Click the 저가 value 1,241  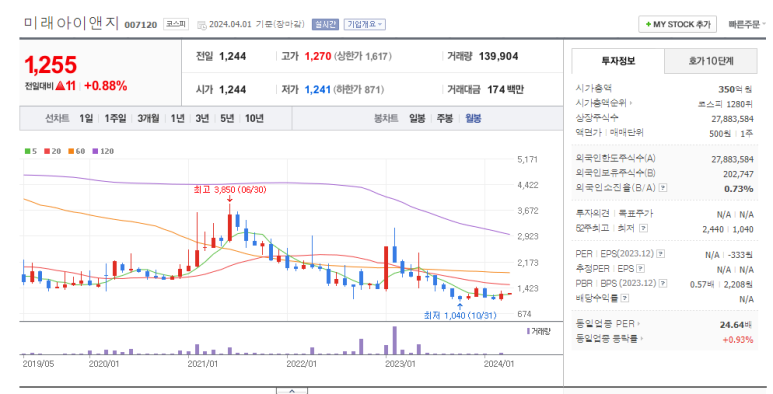[317, 90]
